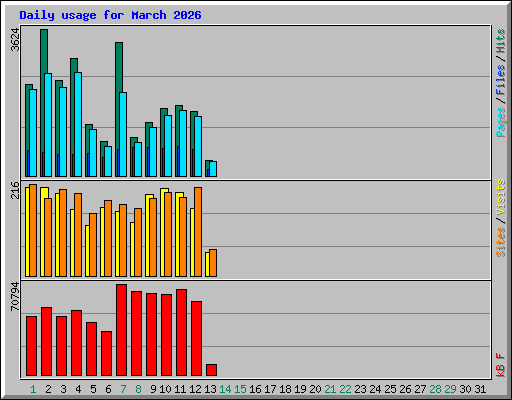The width and height of the screenshot is (512, 400).
Task: Click day 31 on the x-axis
Action: click(x=480, y=389)
